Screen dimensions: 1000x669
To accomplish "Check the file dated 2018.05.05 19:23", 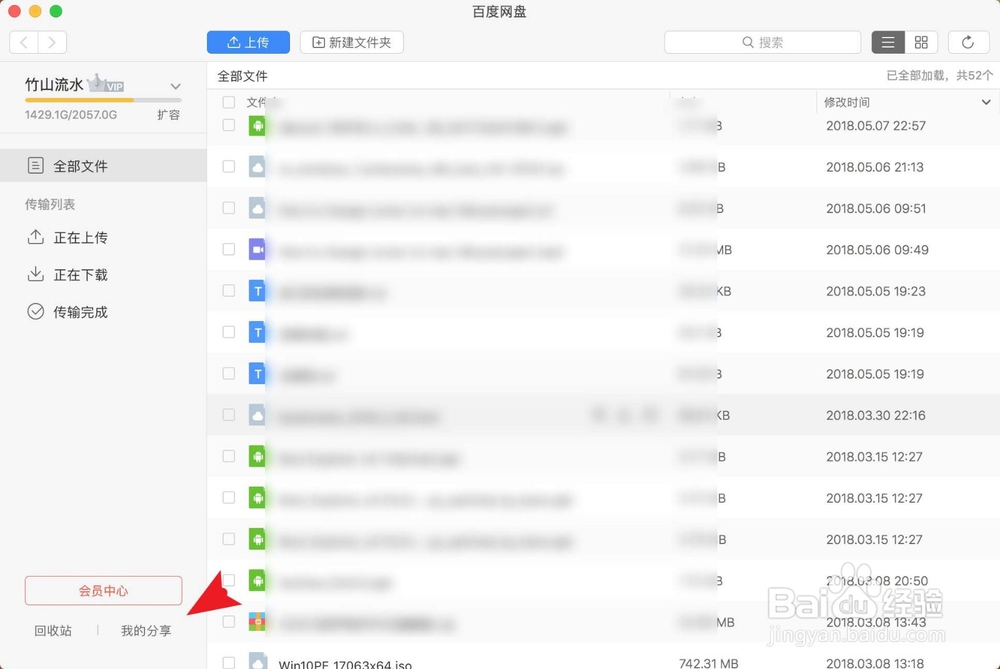I will pos(228,291).
